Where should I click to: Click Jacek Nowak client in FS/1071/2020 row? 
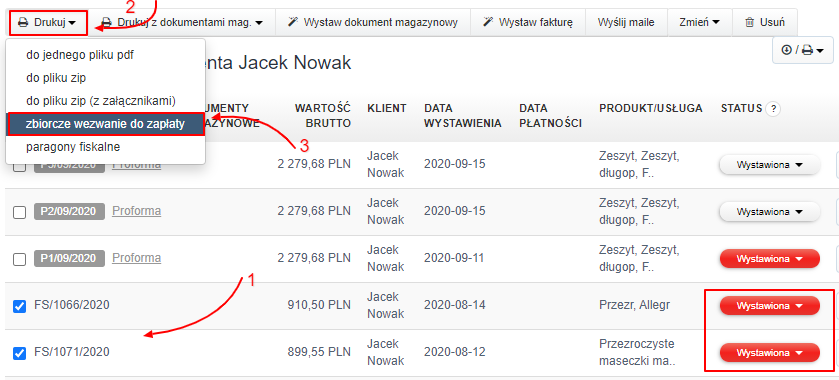pos(386,353)
